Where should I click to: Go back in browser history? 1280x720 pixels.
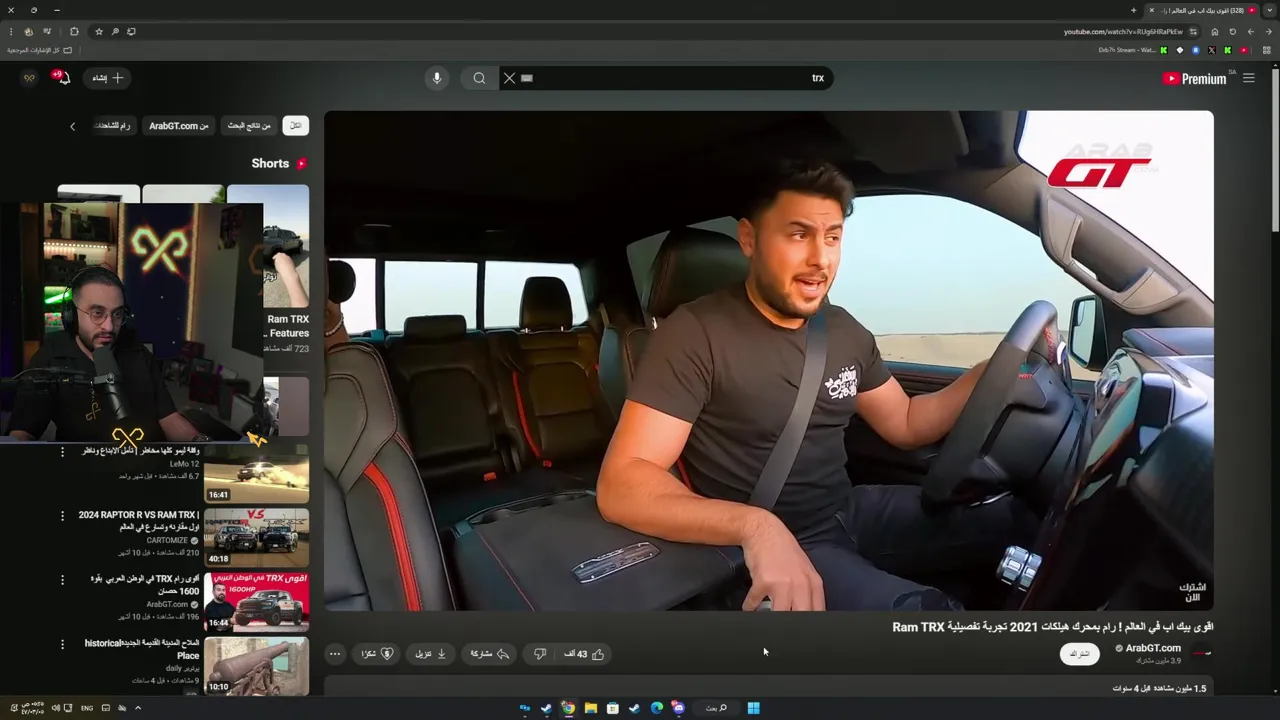(1268, 31)
